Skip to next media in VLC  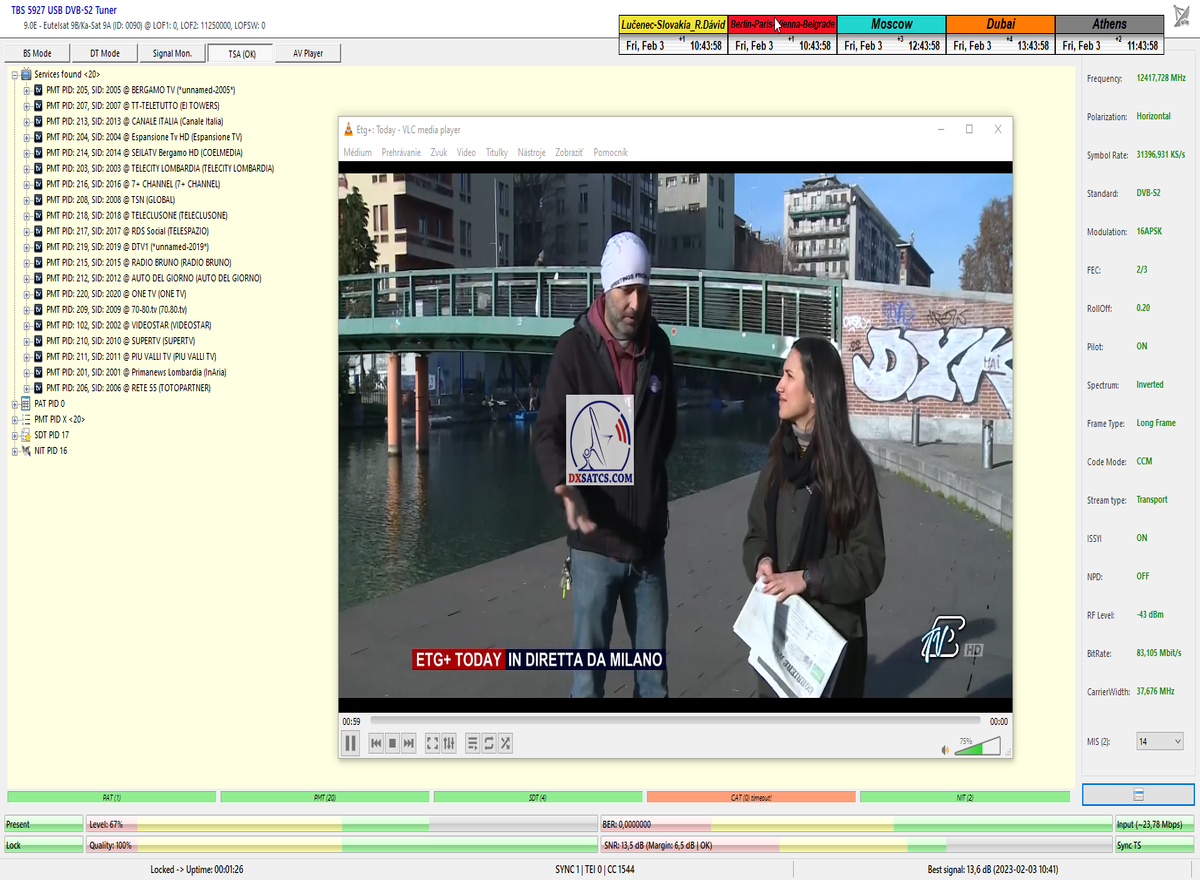(x=409, y=743)
